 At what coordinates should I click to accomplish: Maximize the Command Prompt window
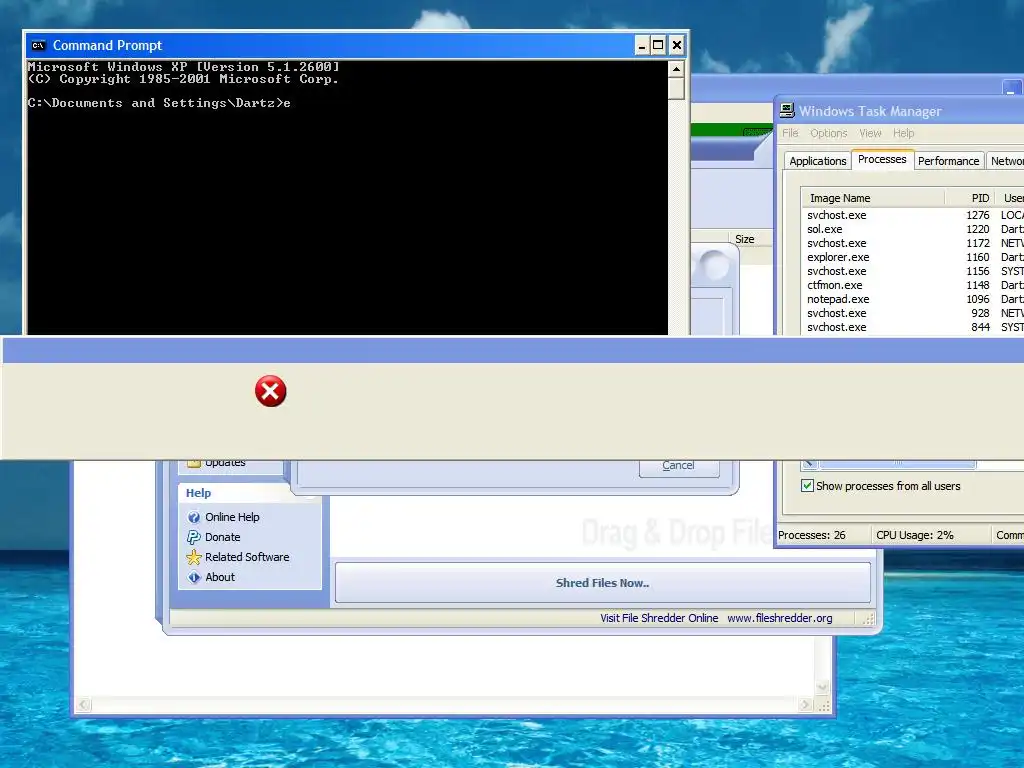click(x=658, y=45)
